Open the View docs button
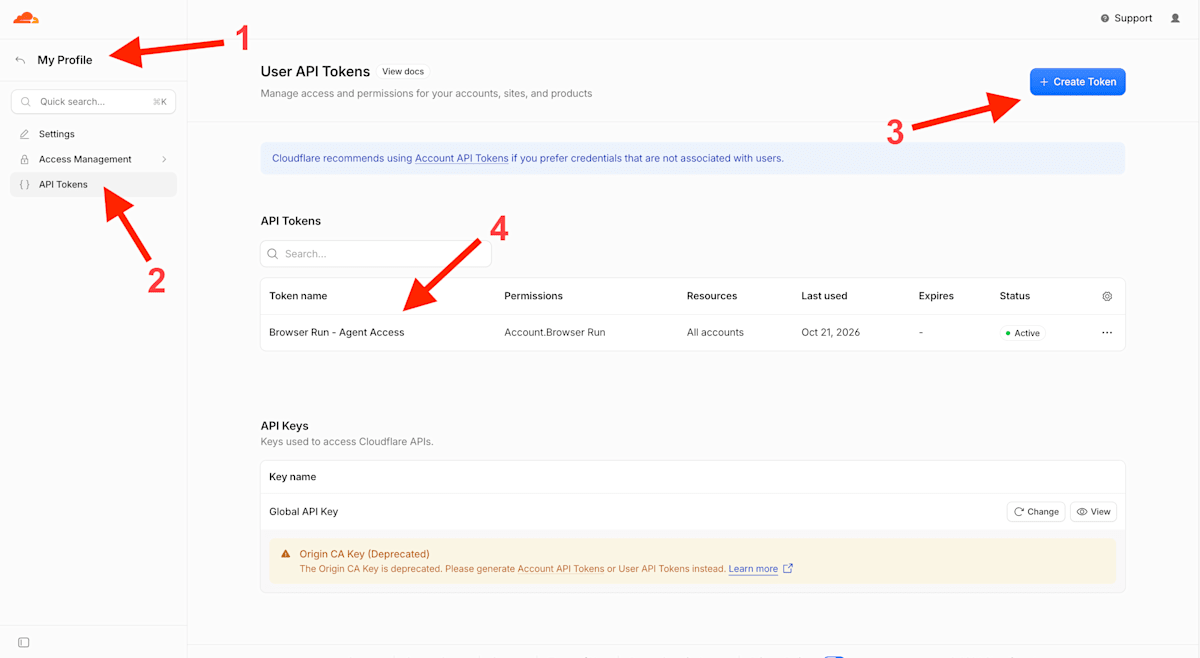1200x658 pixels. pyautogui.click(x=403, y=71)
